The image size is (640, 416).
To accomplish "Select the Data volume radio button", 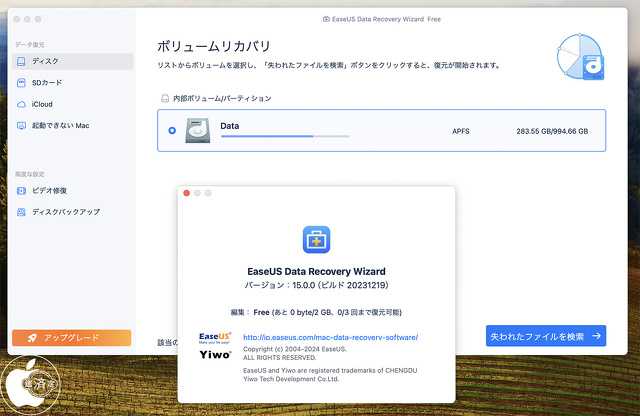I will (x=172, y=131).
